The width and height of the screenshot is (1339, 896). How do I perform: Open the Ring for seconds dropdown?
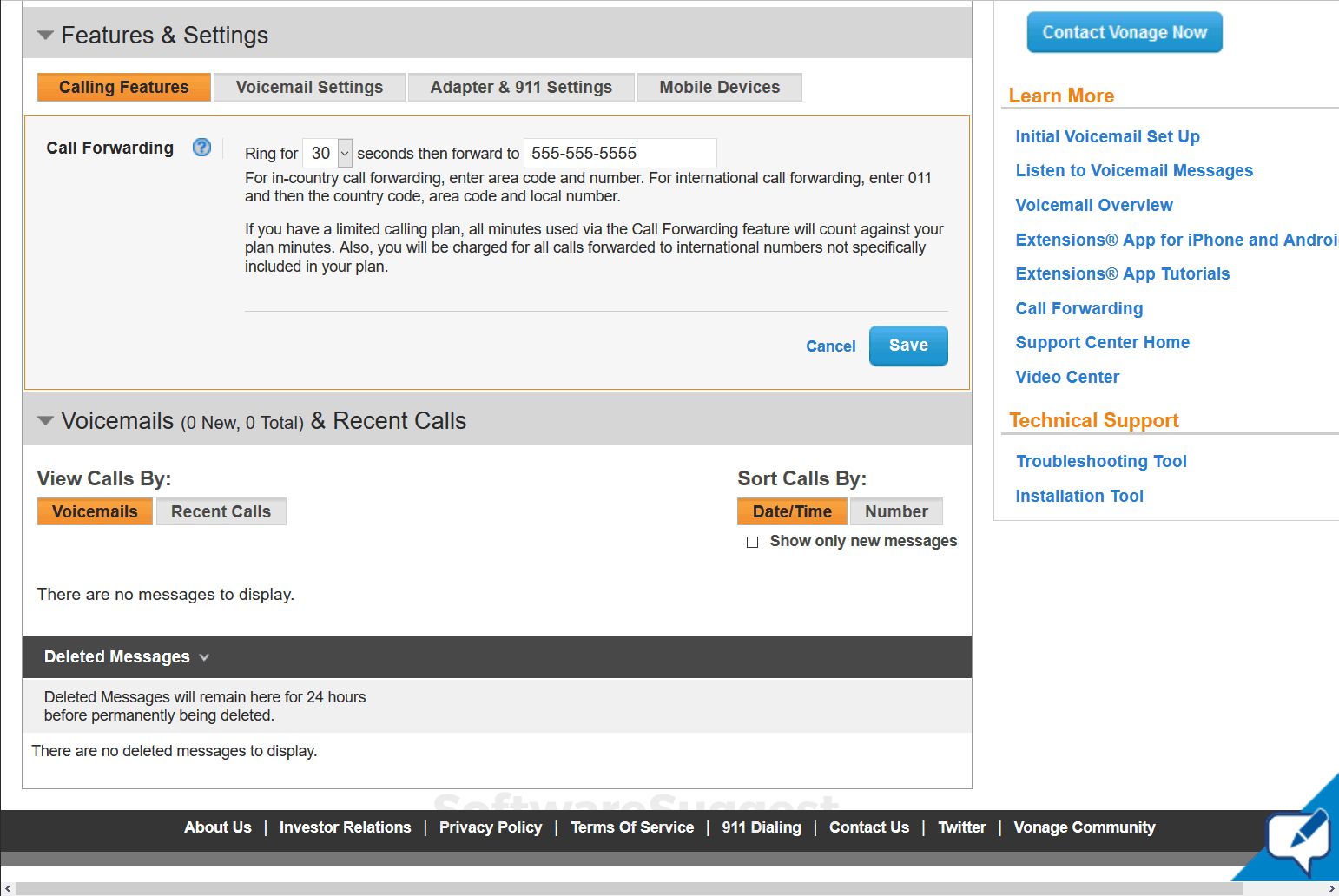click(x=345, y=154)
